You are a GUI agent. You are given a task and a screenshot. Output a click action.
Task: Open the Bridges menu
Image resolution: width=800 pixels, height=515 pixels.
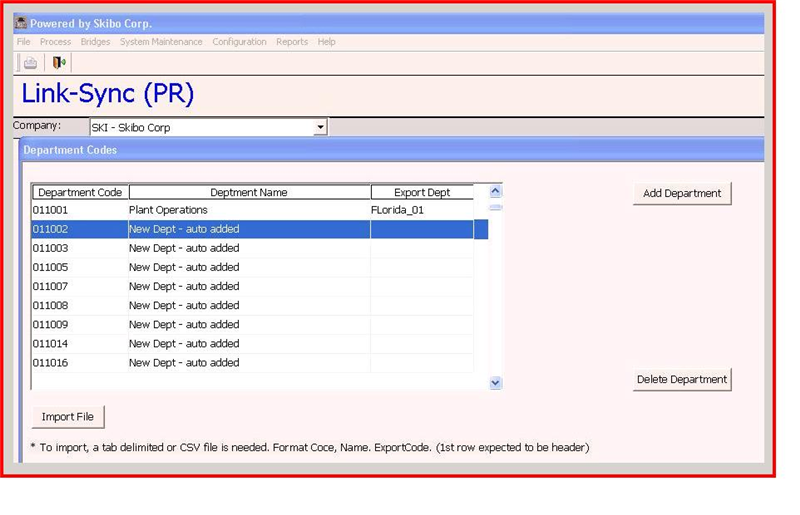[x=95, y=42]
